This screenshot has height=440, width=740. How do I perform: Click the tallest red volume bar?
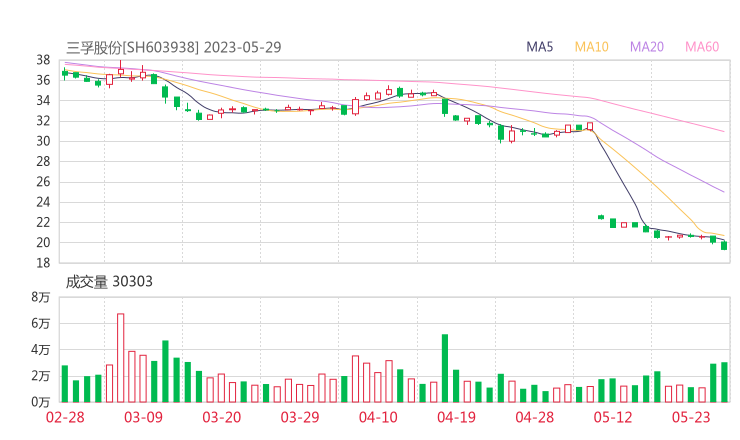(121, 358)
